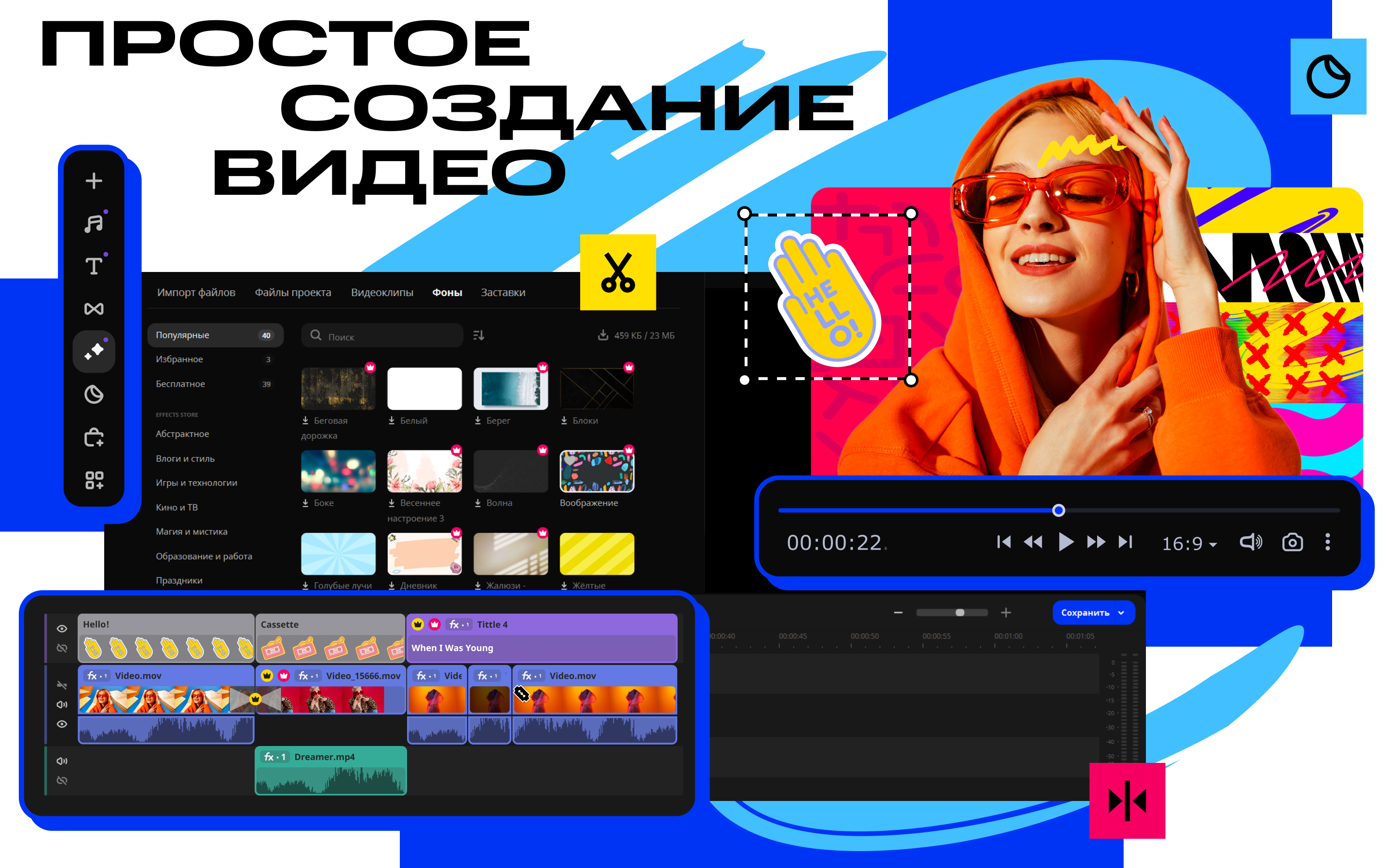Open the effects store bag icon

[94, 437]
